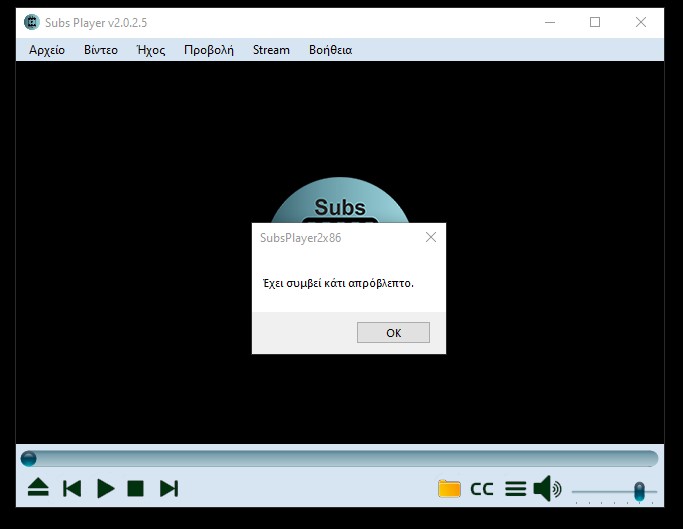The image size is (683, 529).
Task: Show the playlist using the three-lines icon
Action: click(515, 489)
